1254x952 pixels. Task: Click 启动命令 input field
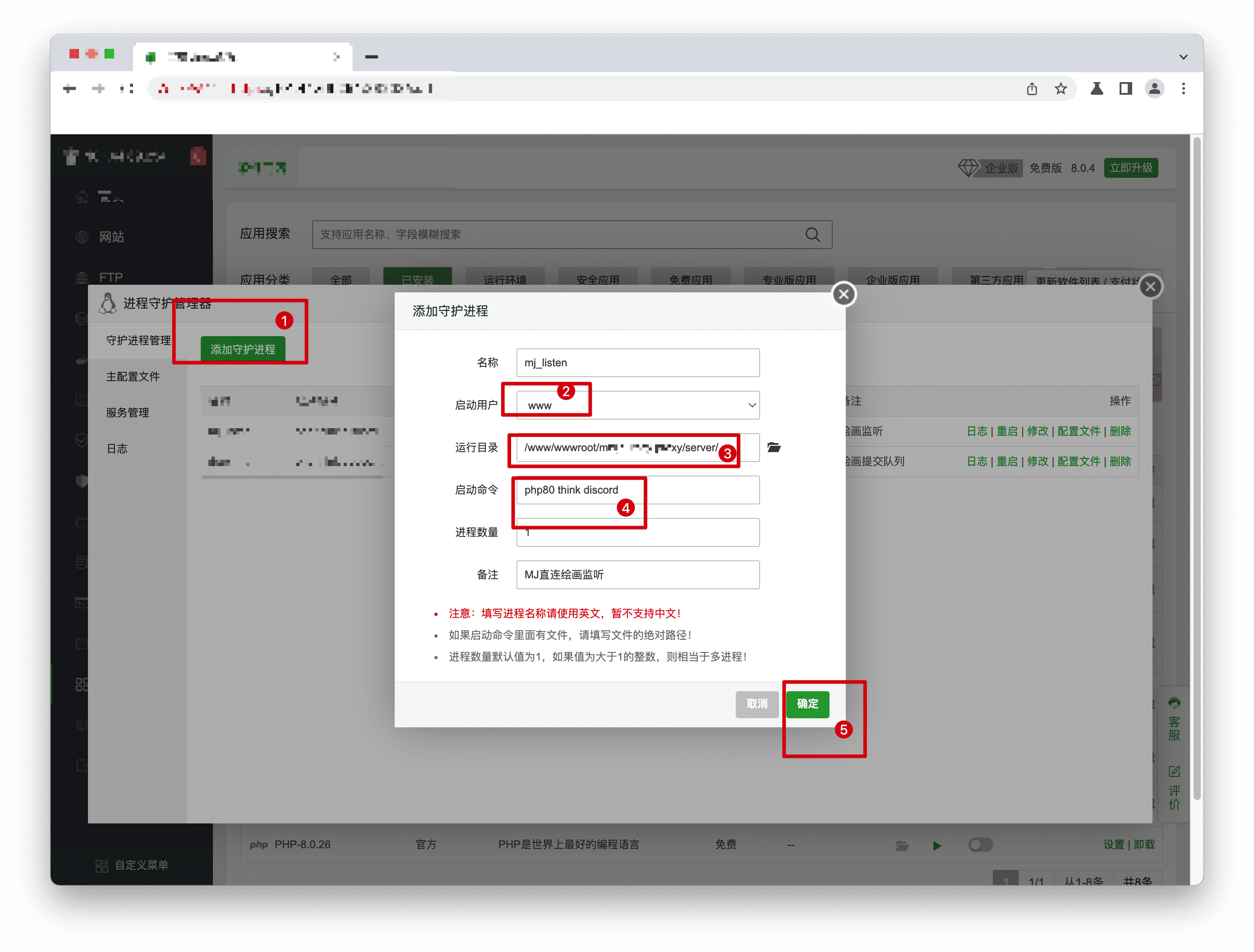[638, 490]
